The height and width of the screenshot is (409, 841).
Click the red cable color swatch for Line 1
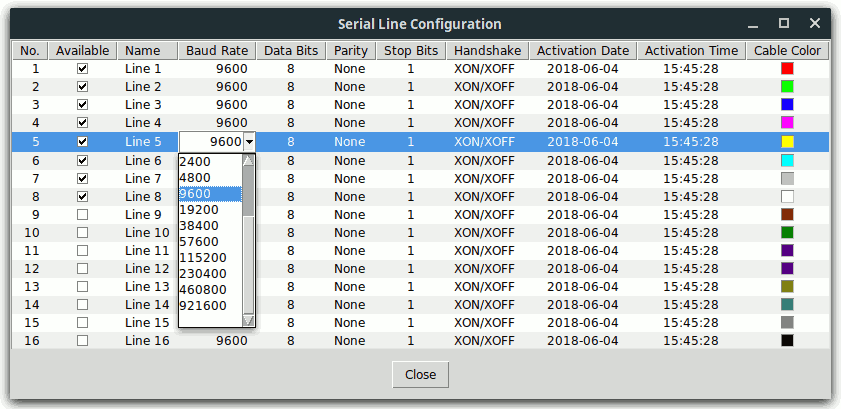(787, 69)
